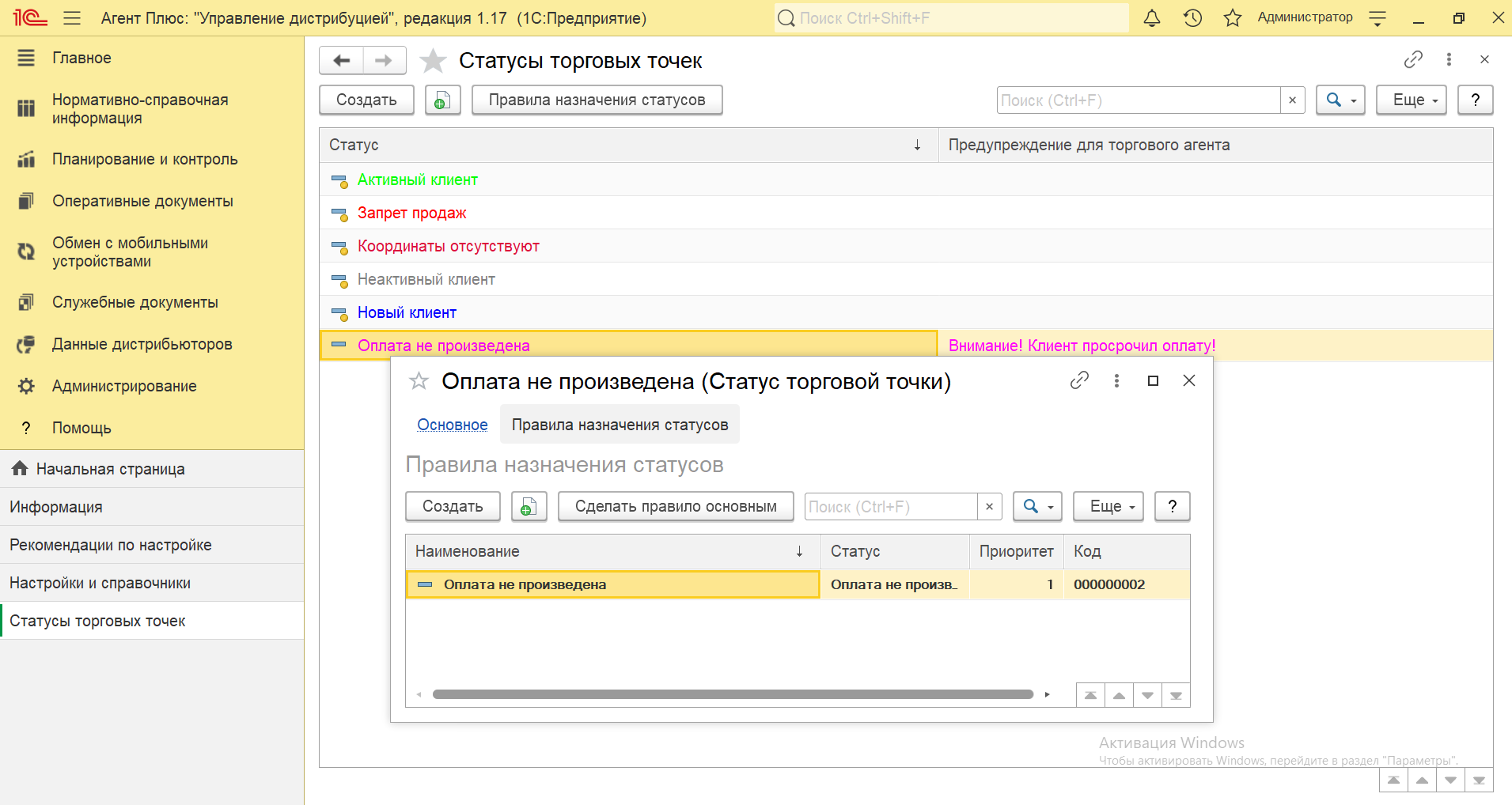1512x805 pixels.
Task: Open service settings icon next to Администратор
Action: click(1377, 18)
